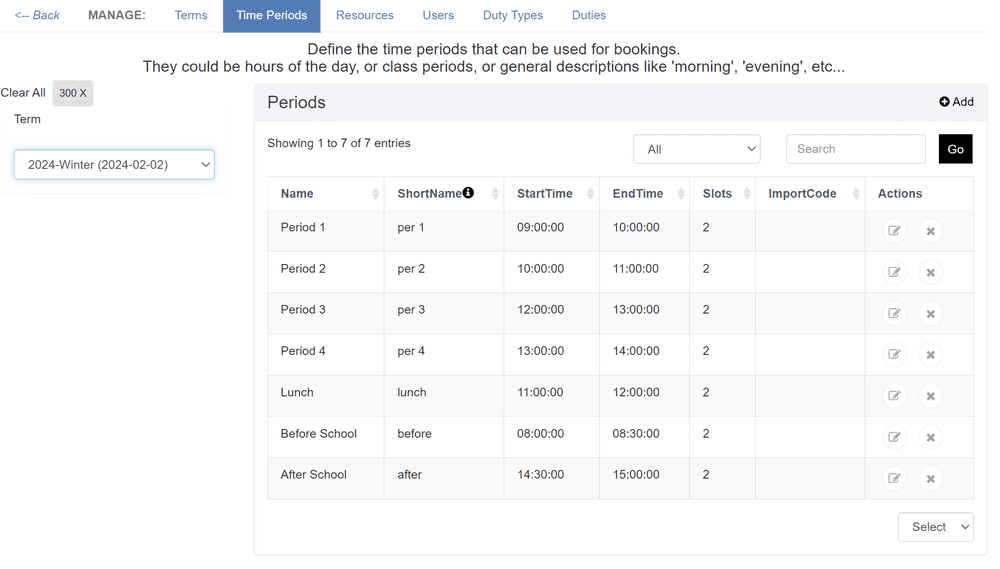This screenshot has width=1000, height=569.
Task: Focus the Search input field
Action: tap(856, 149)
